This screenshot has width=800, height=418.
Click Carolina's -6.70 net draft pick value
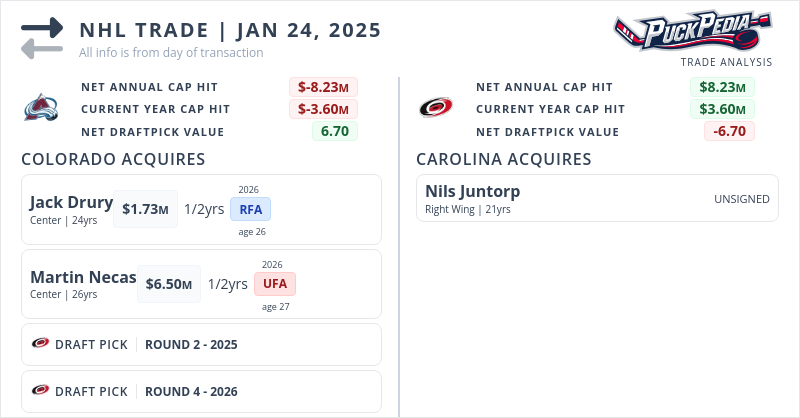click(x=729, y=131)
